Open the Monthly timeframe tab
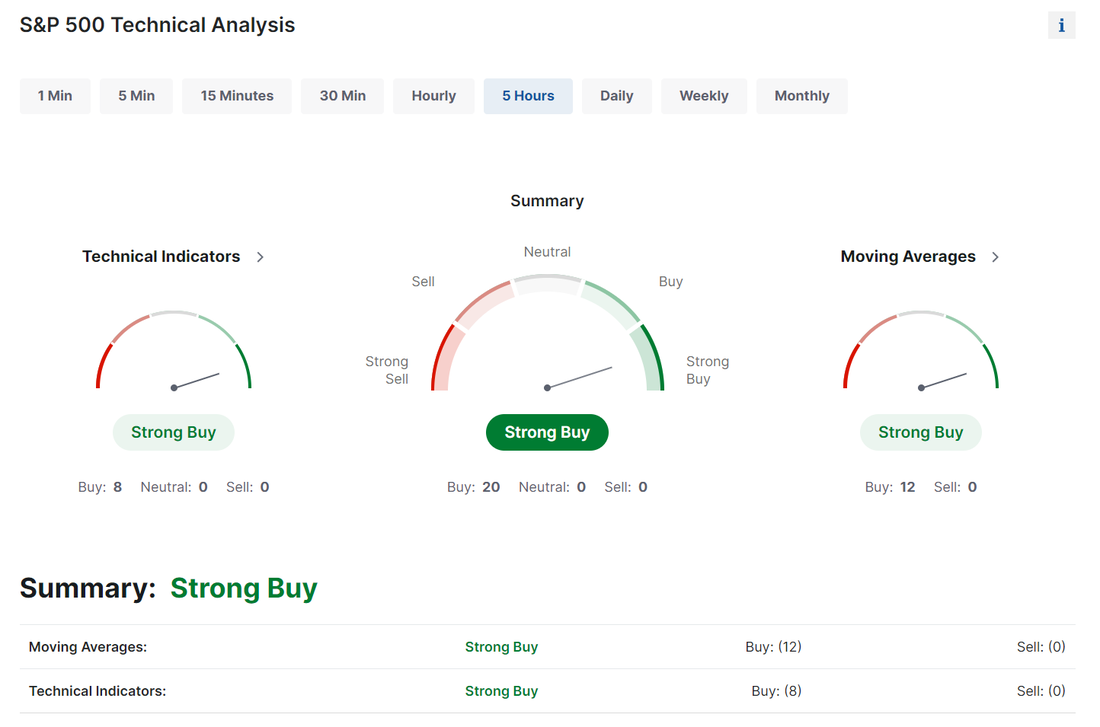 802,96
